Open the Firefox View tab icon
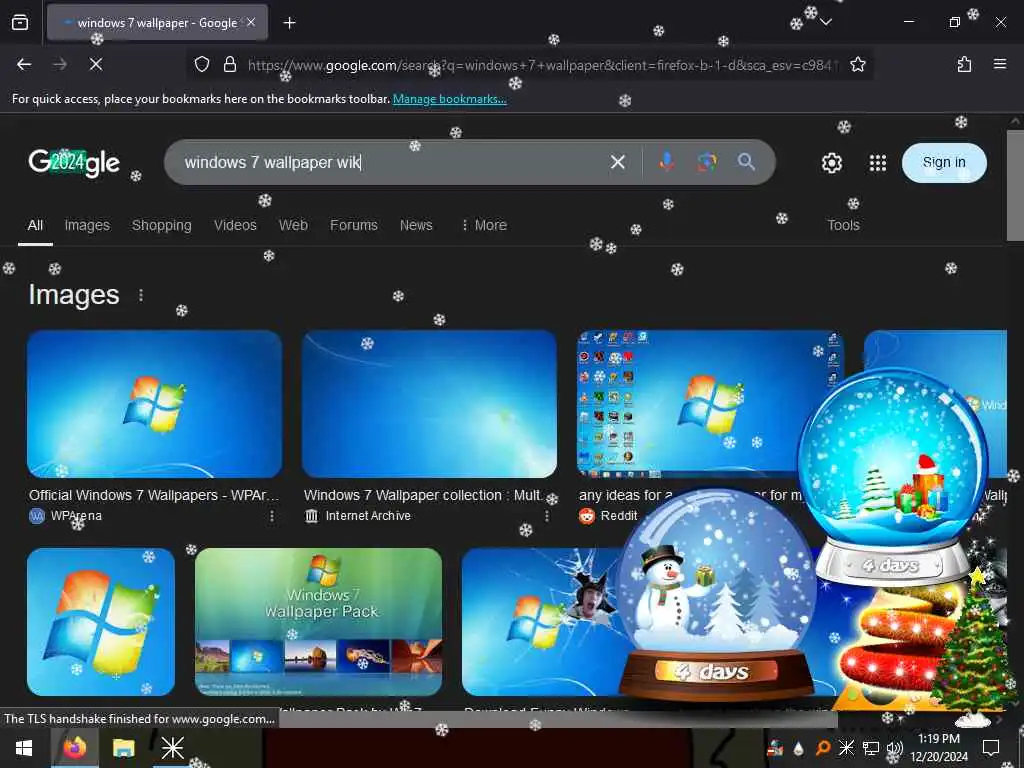Viewport: 1024px width, 768px height. [x=20, y=23]
